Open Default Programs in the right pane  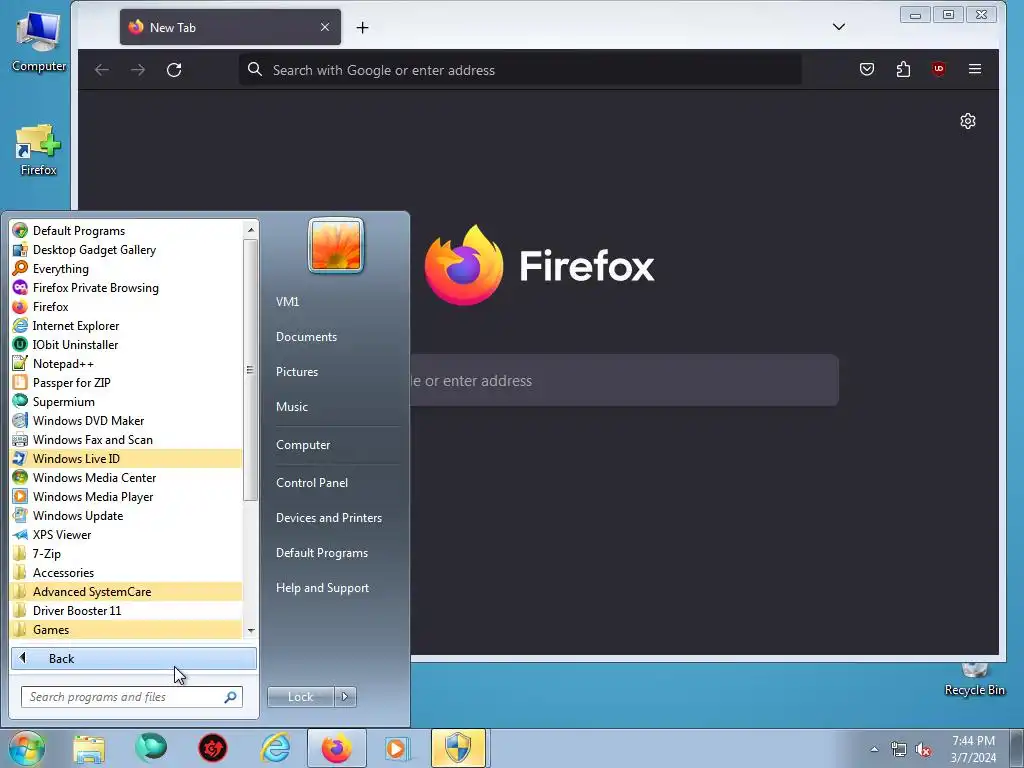coord(321,552)
